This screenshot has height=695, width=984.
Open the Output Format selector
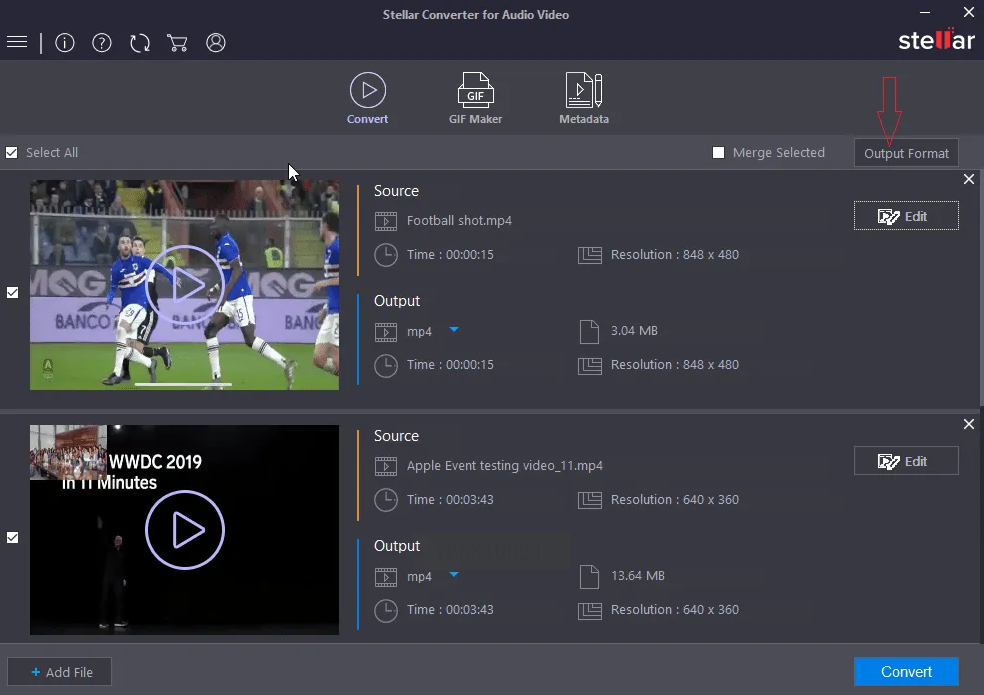906,153
